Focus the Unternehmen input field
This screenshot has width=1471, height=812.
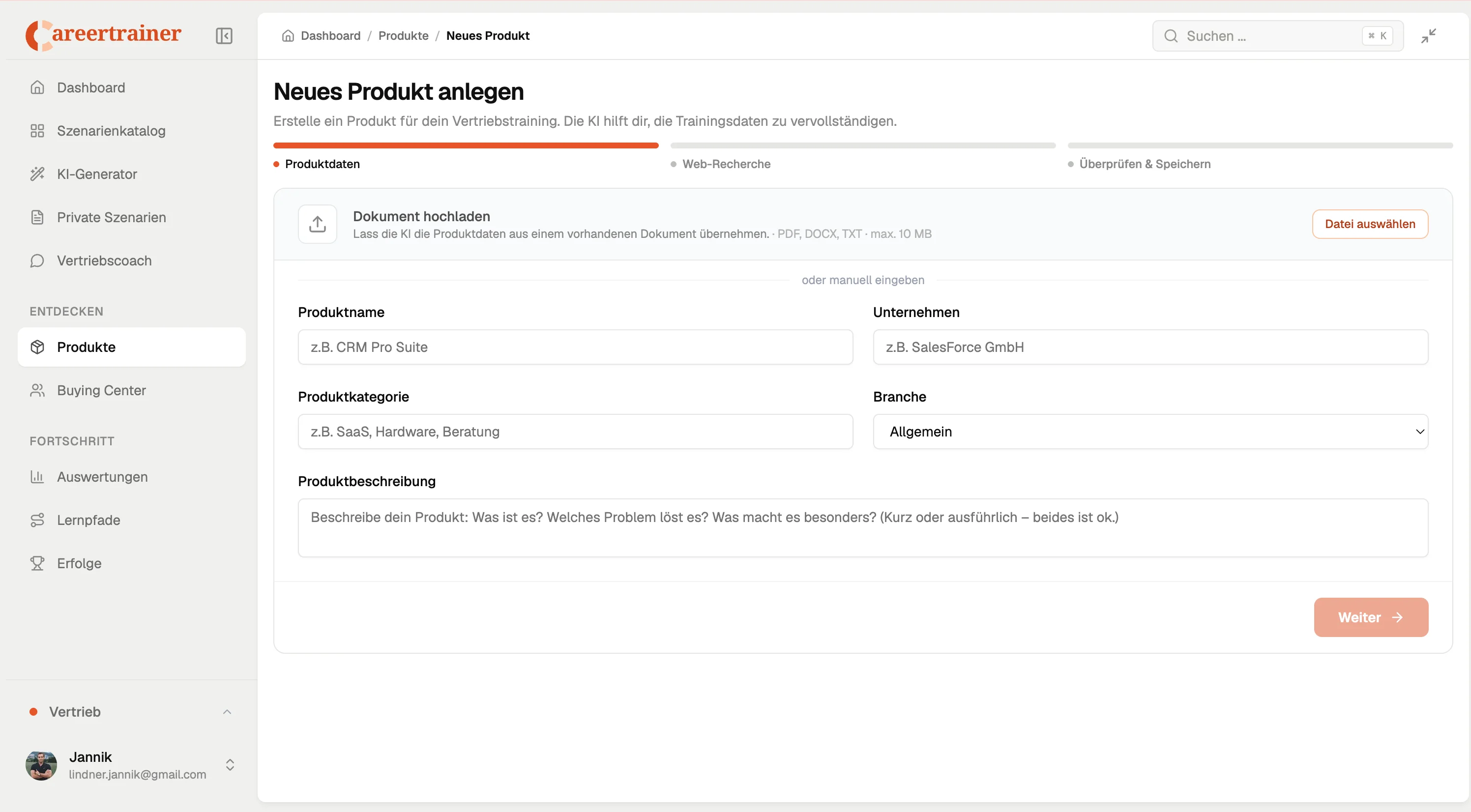pyautogui.click(x=1150, y=347)
